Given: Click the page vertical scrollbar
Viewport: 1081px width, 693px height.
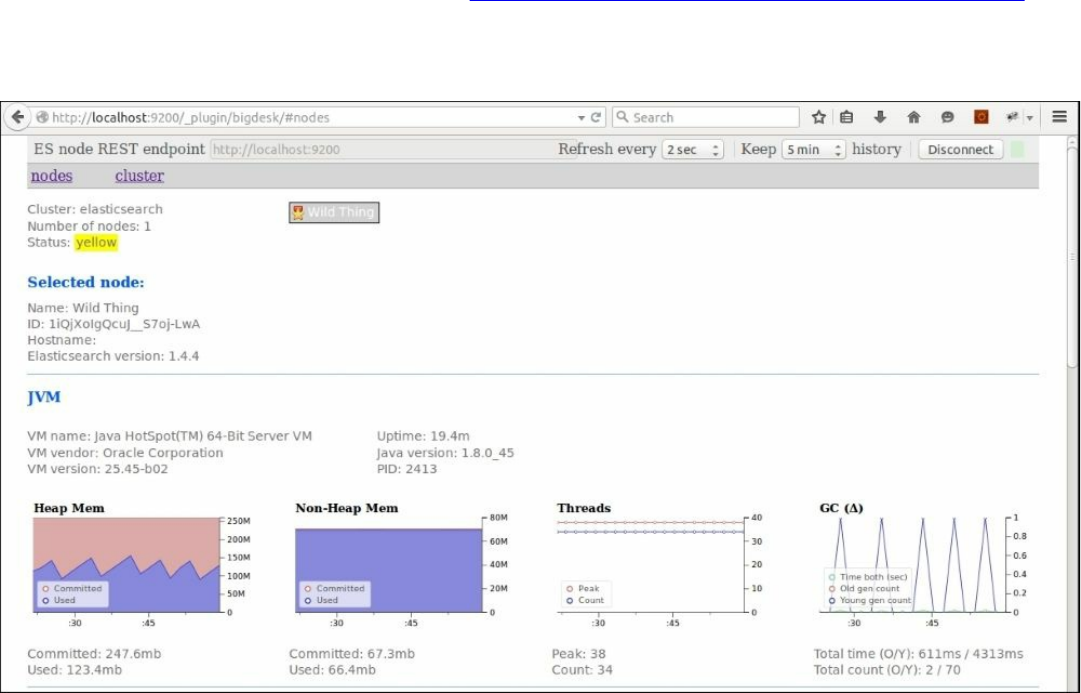Looking at the screenshot, I should [1072, 255].
